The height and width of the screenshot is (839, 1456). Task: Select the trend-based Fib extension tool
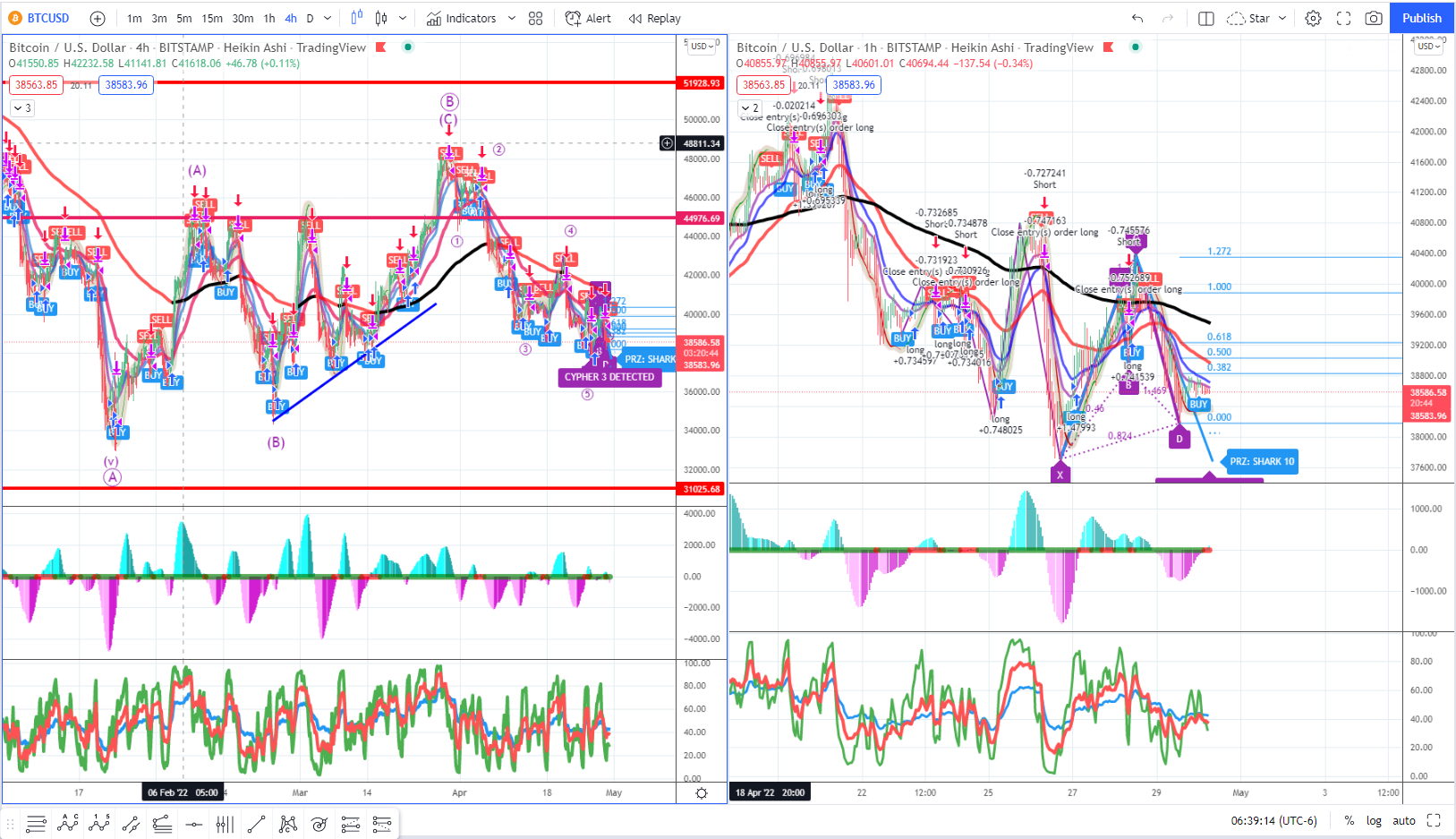point(162,824)
